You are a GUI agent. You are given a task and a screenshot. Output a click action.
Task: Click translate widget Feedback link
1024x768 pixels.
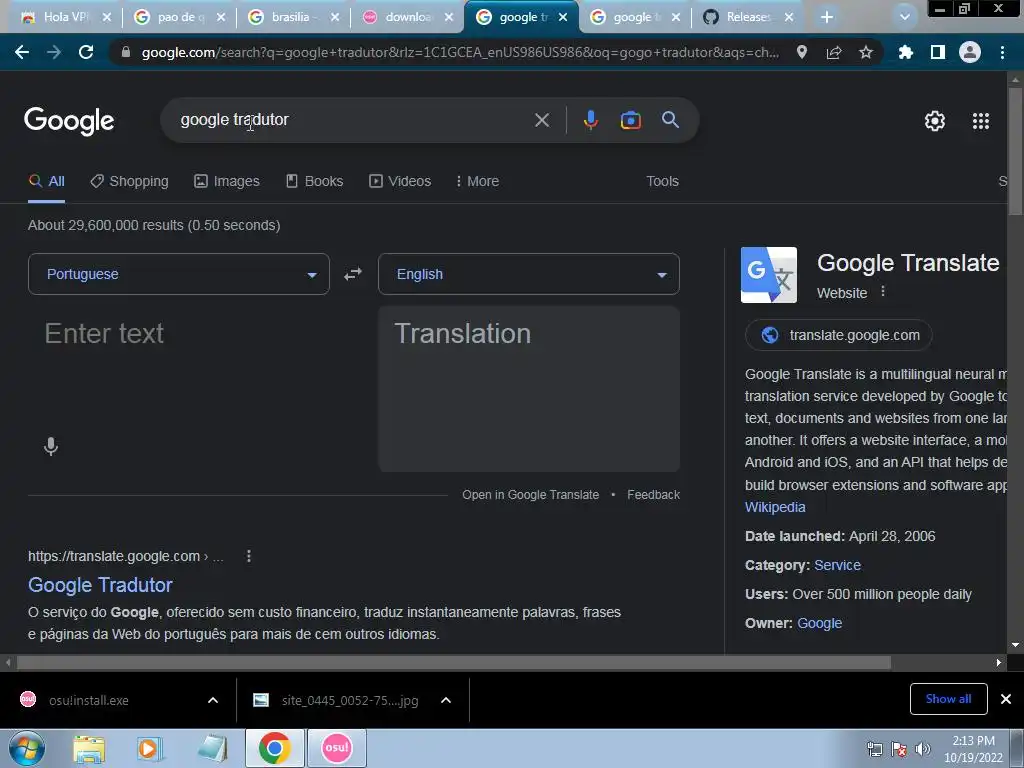click(653, 495)
